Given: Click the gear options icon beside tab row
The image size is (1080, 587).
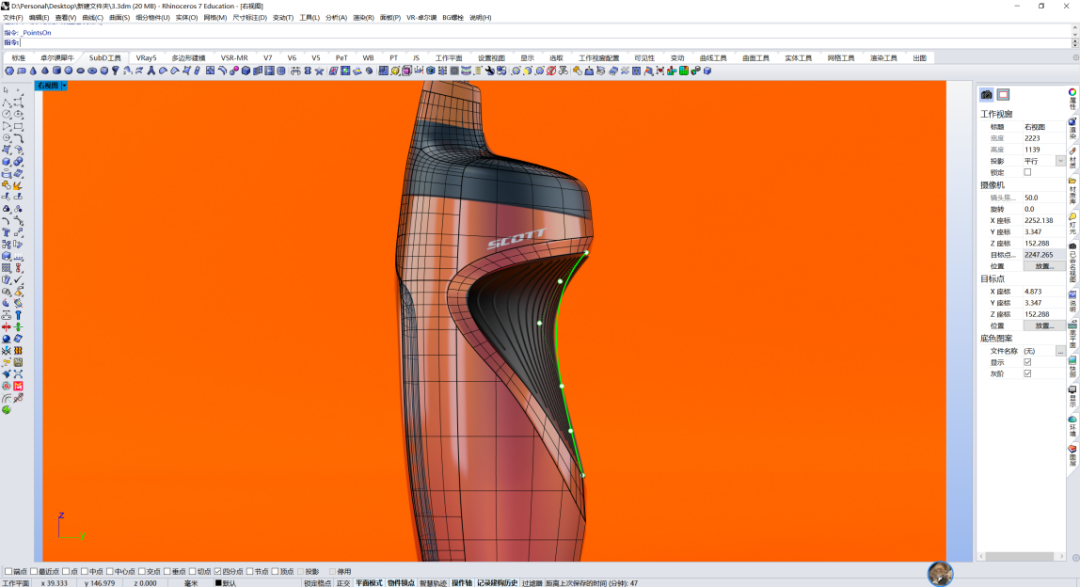Looking at the screenshot, I should [1075, 58].
